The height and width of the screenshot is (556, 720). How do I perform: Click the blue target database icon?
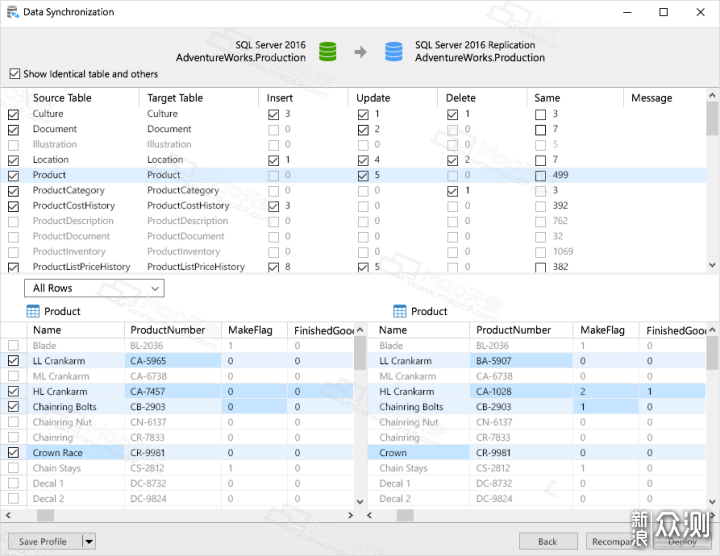394,51
